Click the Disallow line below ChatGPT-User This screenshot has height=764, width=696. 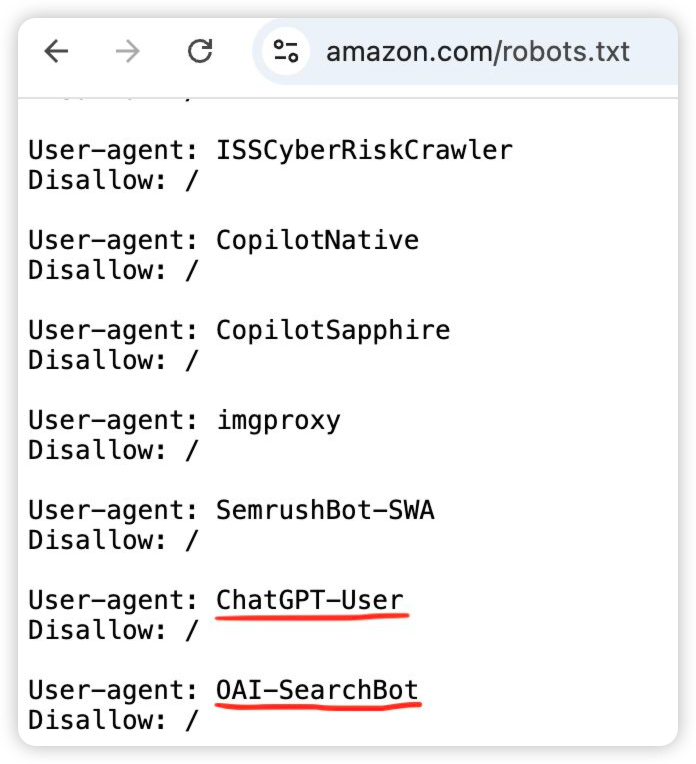[113, 631]
